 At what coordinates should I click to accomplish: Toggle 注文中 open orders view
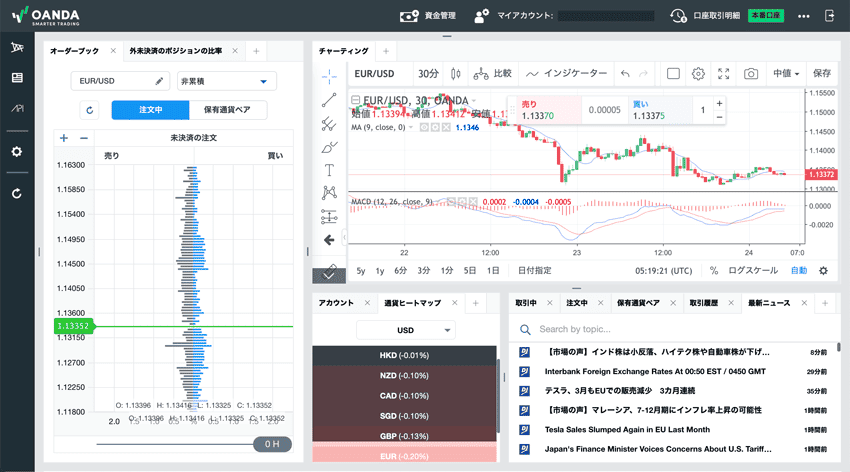tap(151, 110)
